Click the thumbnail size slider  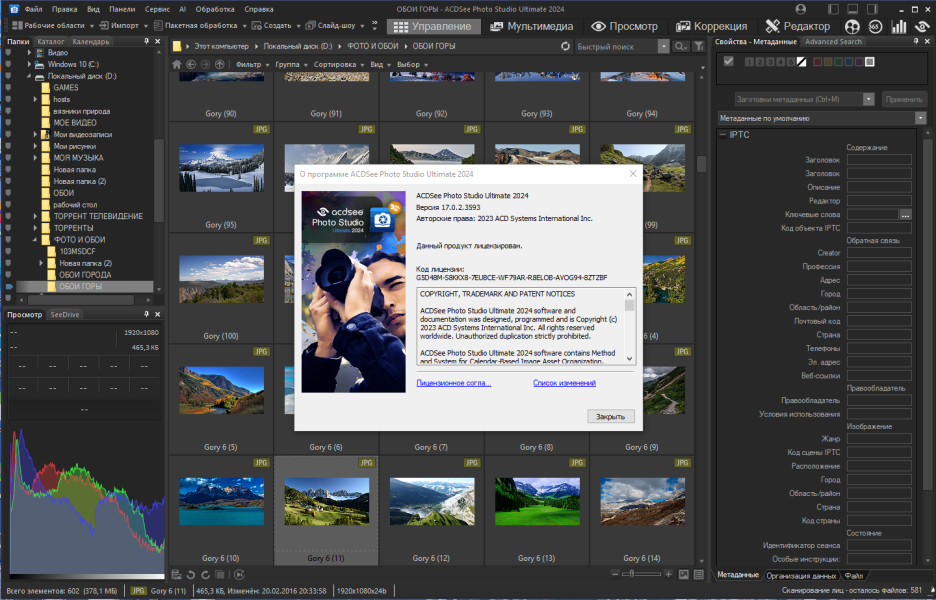pos(642,574)
